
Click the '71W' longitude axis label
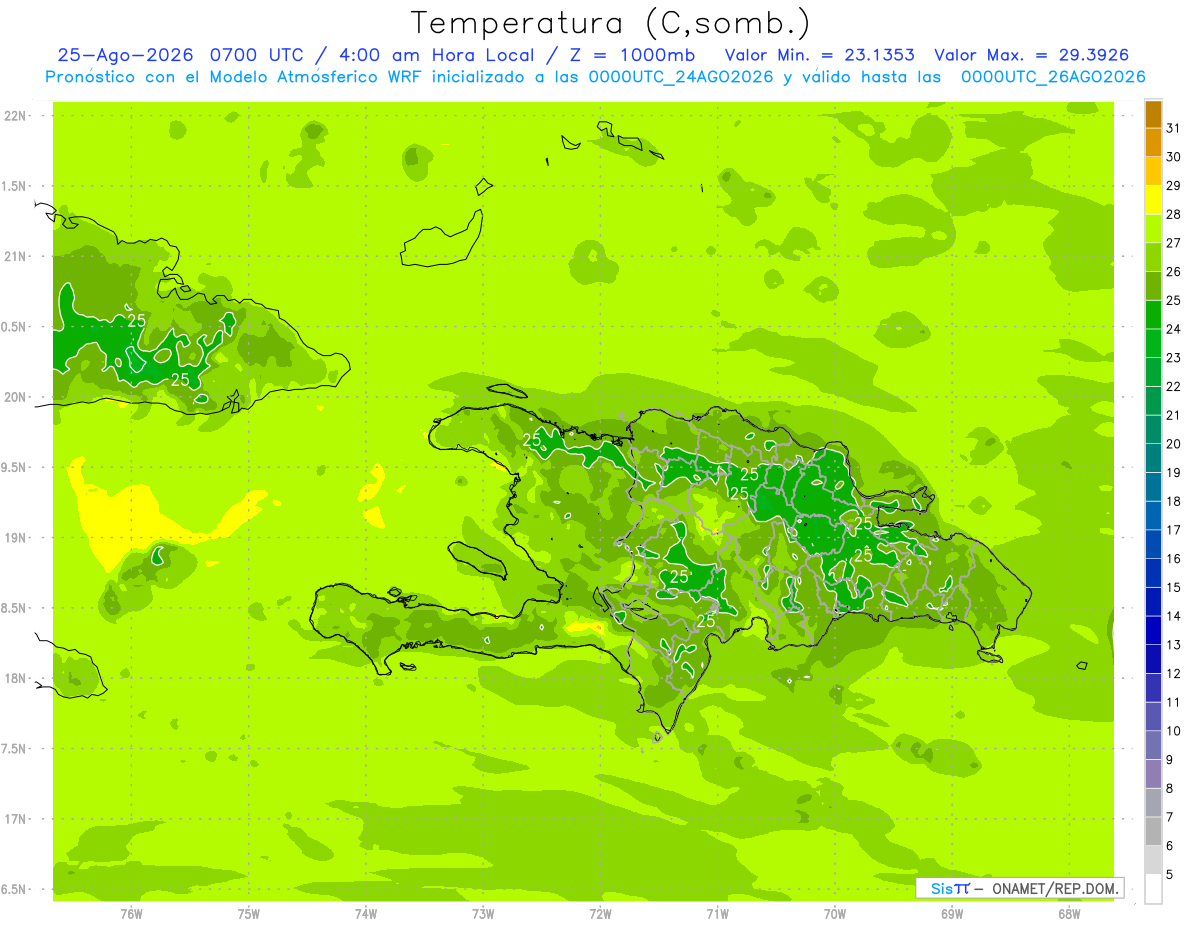coord(717,914)
